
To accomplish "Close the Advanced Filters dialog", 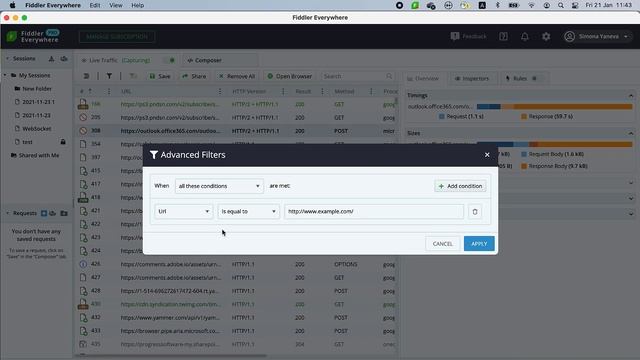I will click(487, 155).
